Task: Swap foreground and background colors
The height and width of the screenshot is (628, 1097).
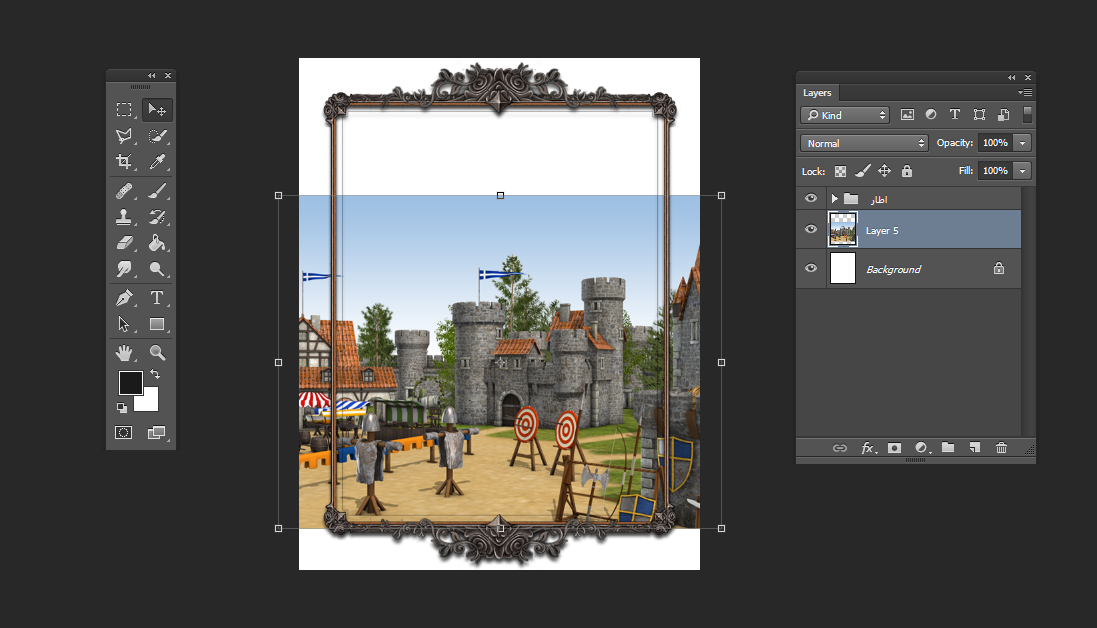Action: click(155, 375)
